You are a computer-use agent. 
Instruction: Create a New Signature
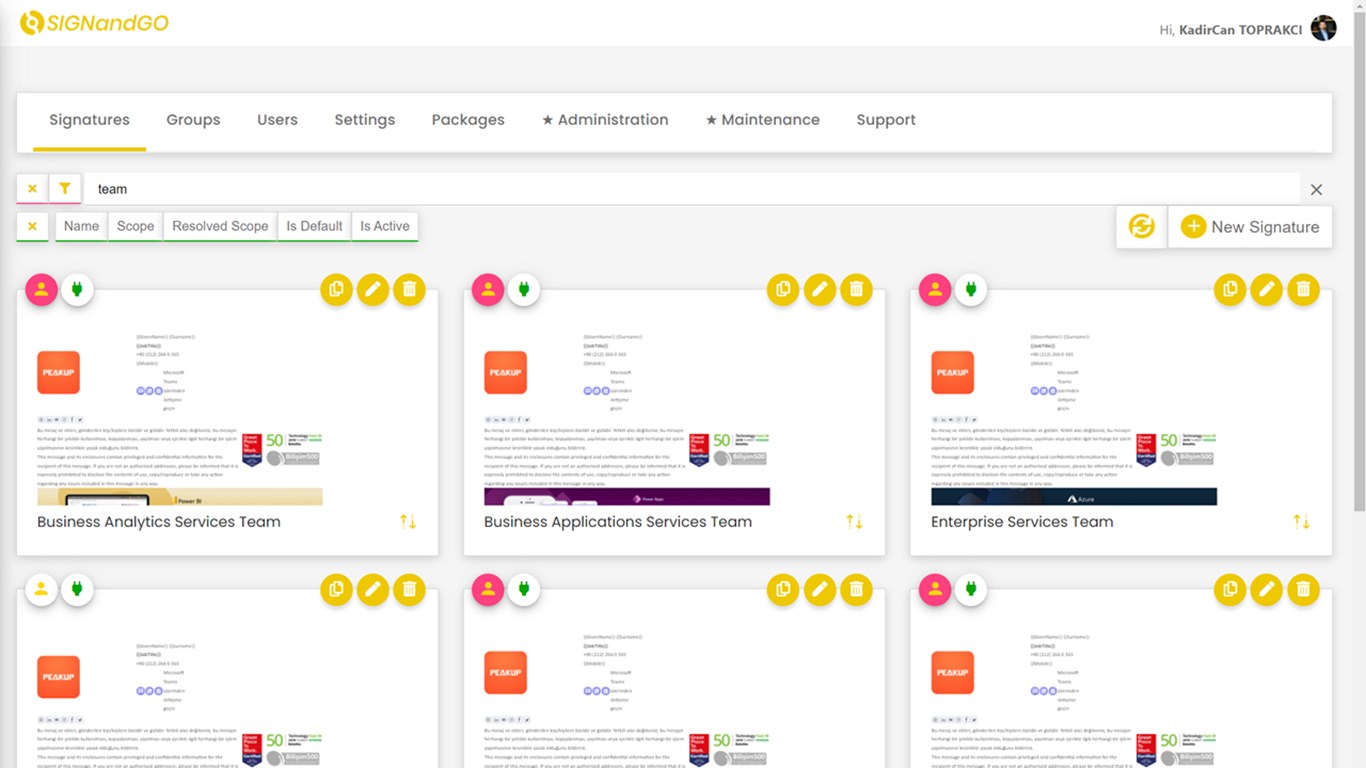1250,227
